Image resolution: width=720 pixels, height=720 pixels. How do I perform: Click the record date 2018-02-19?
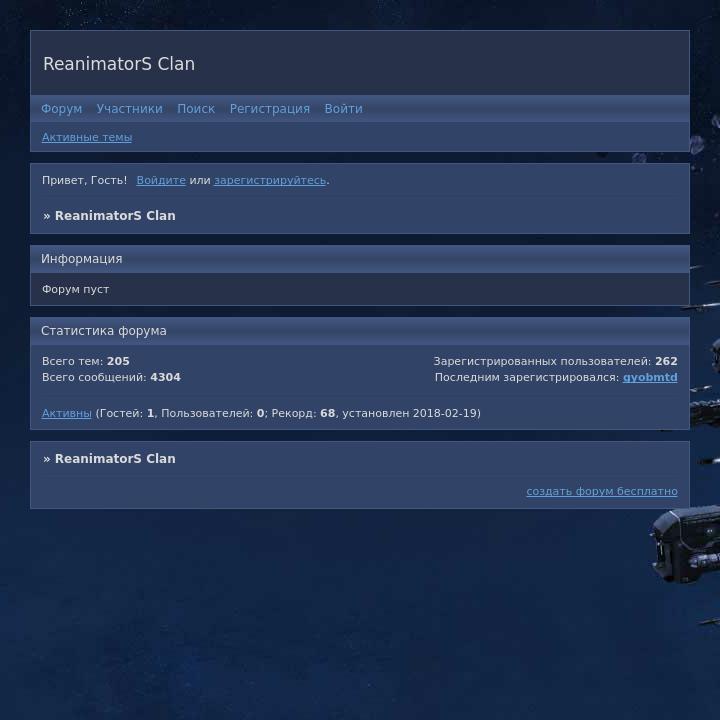pyautogui.click(x=445, y=413)
